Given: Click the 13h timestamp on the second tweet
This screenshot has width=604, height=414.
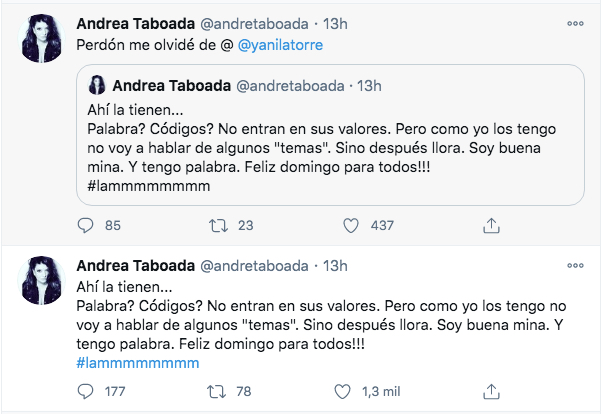Looking at the screenshot, I should [x=334, y=265].
